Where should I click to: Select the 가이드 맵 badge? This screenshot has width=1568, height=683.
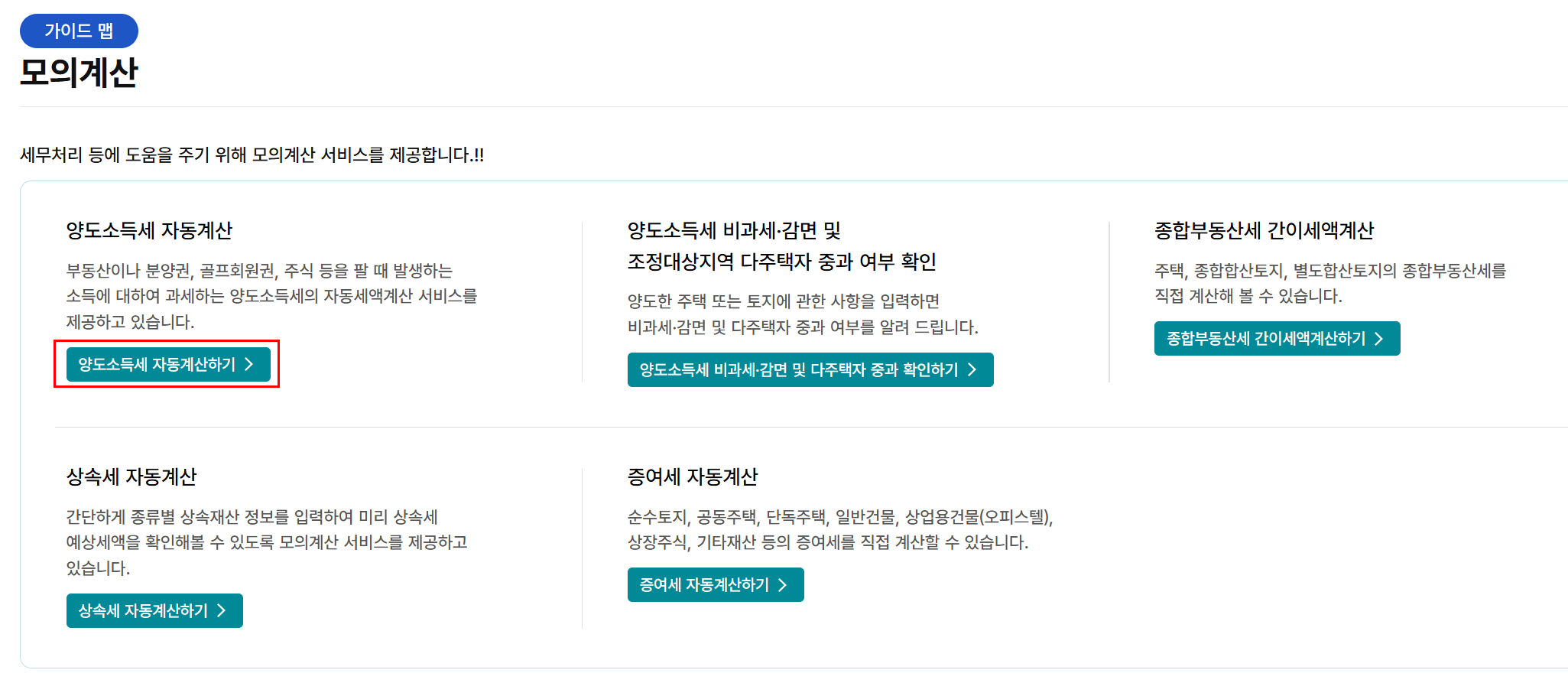(x=79, y=31)
